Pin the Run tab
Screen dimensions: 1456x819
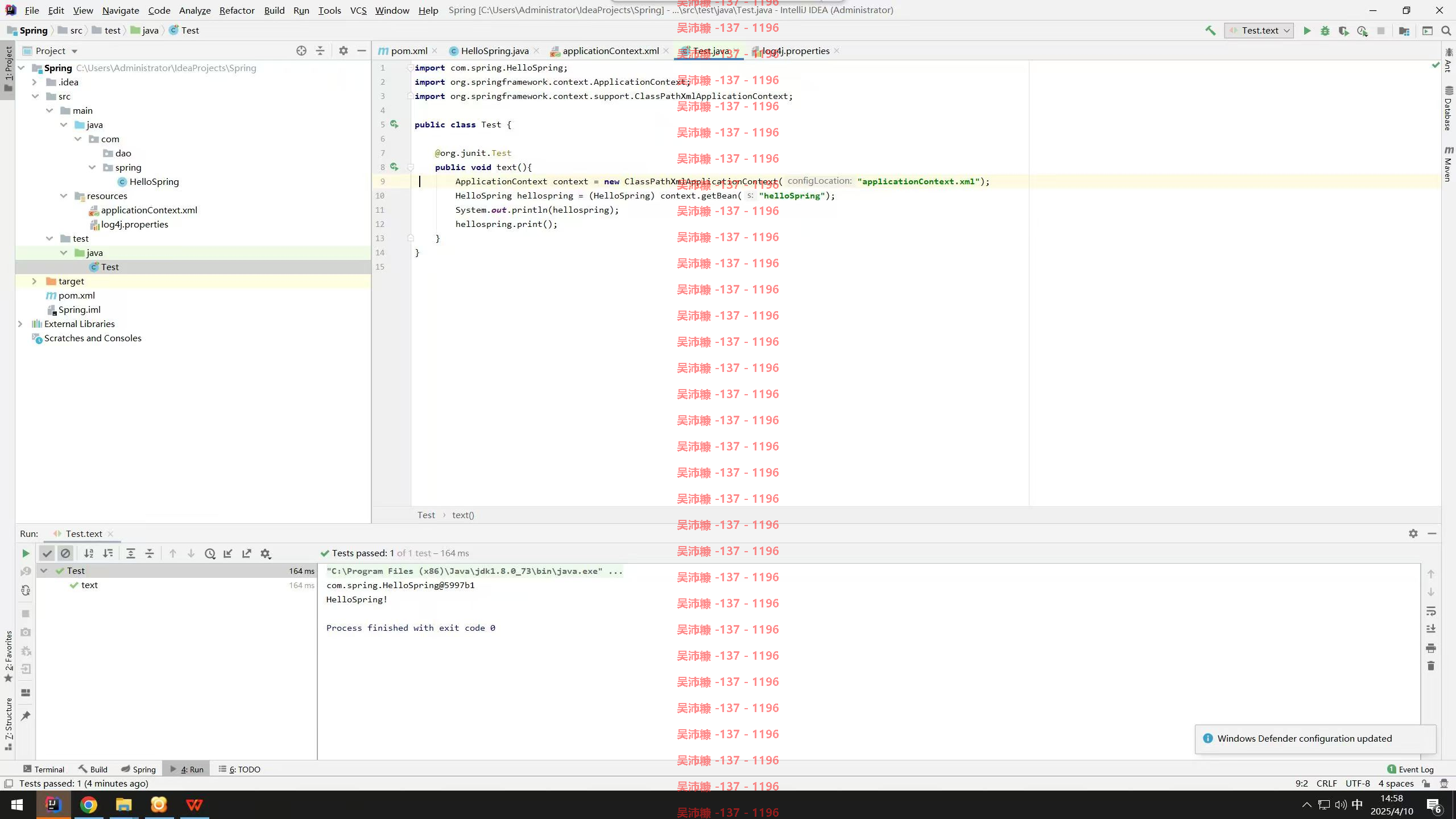point(26,715)
